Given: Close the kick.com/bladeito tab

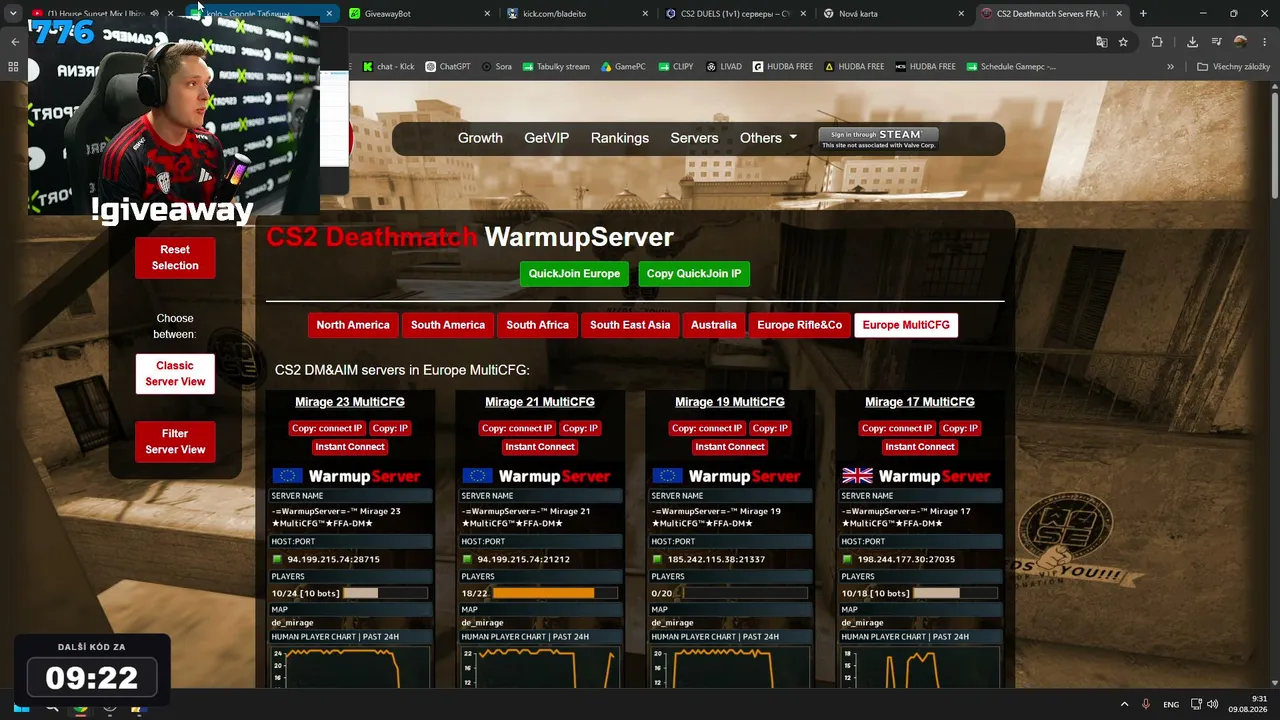Looking at the screenshot, I should point(646,14).
